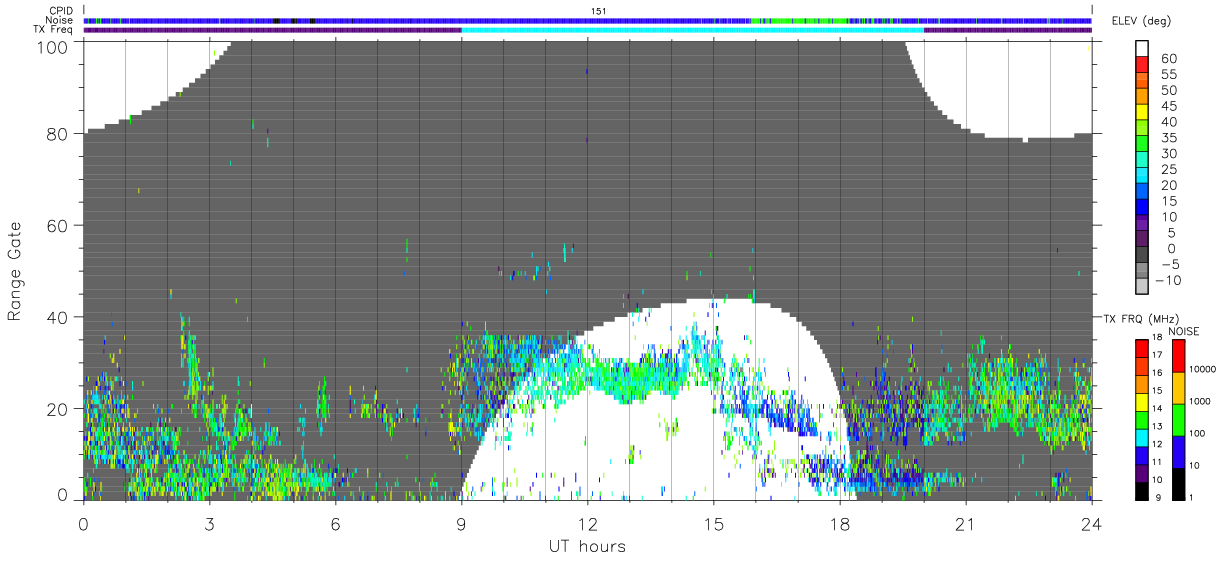Click the 'CPID' label
This screenshot has height=567, width=1228.
tap(60, 10)
